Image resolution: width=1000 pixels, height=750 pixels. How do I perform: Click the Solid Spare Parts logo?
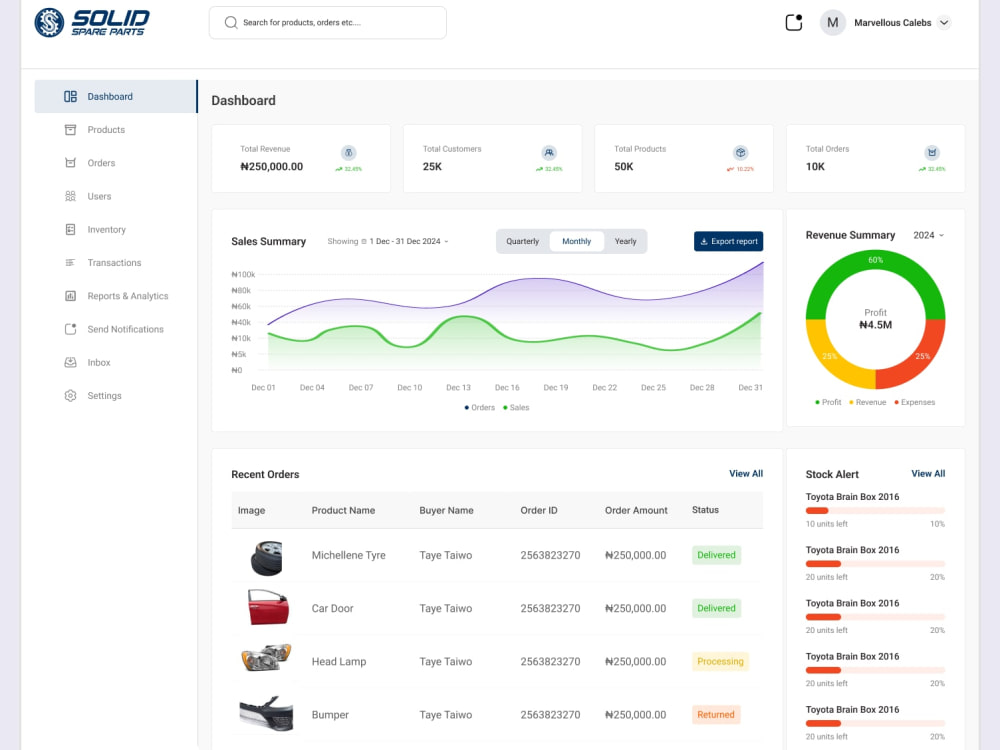point(92,22)
